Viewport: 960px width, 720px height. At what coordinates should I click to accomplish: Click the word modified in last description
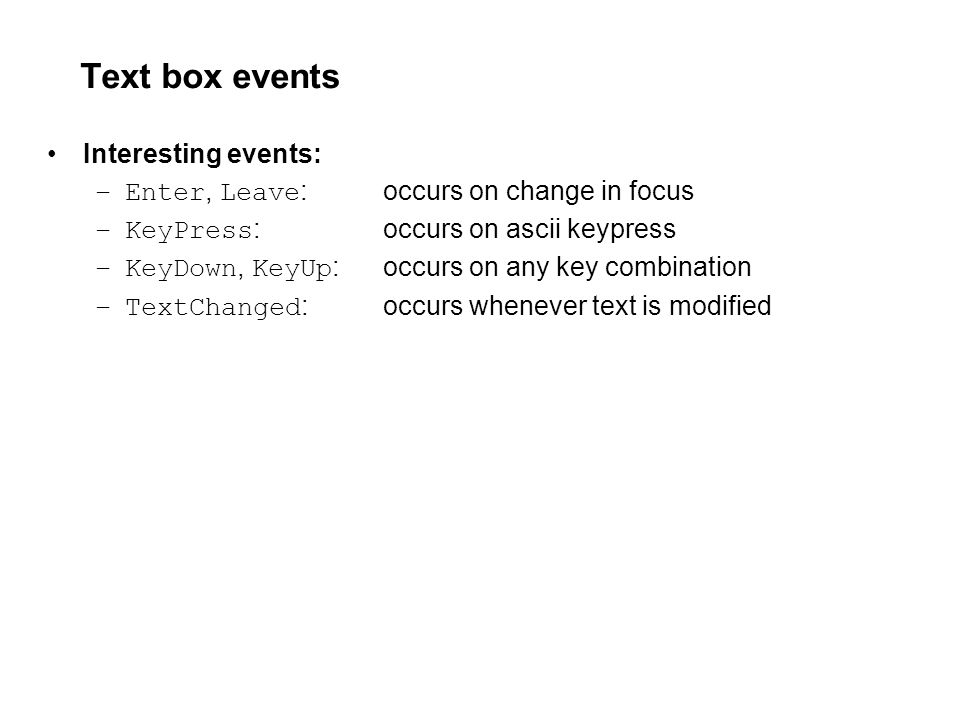pos(720,306)
